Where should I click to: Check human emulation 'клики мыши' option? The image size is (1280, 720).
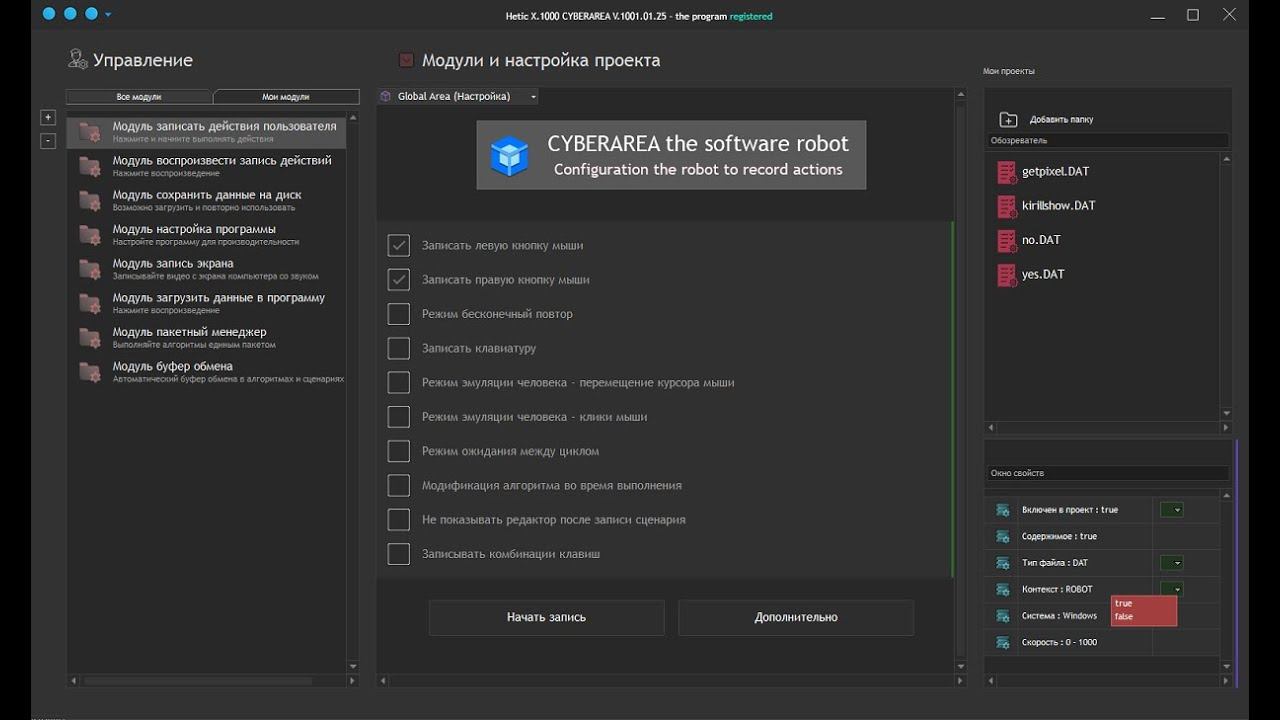point(399,416)
